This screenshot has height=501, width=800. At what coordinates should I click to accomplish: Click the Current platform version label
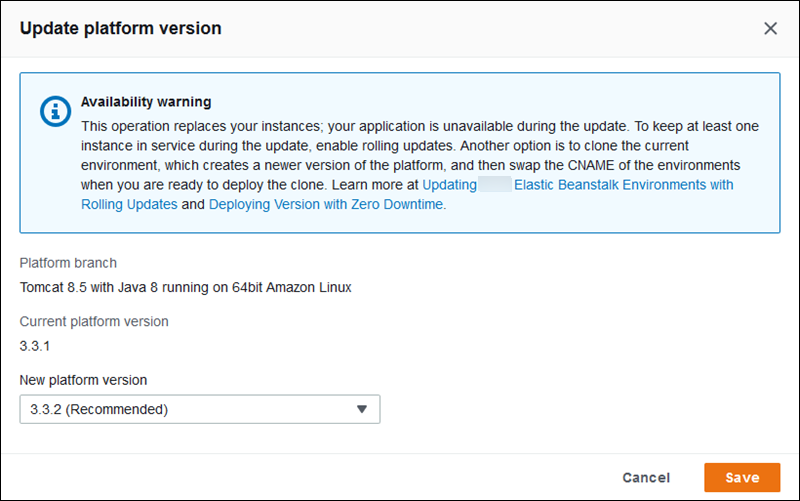pyautogui.click(x=94, y=322)
